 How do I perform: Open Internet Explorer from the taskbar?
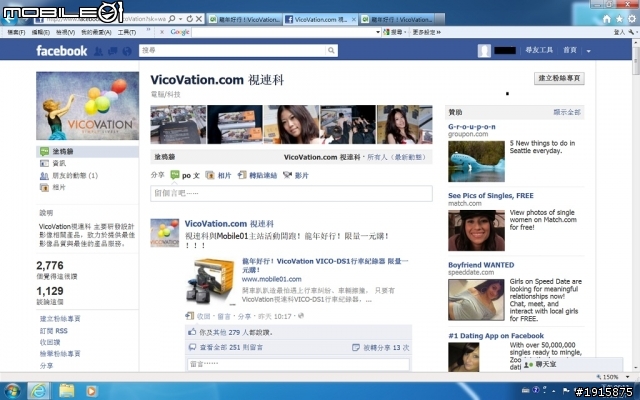coord(39,391)
